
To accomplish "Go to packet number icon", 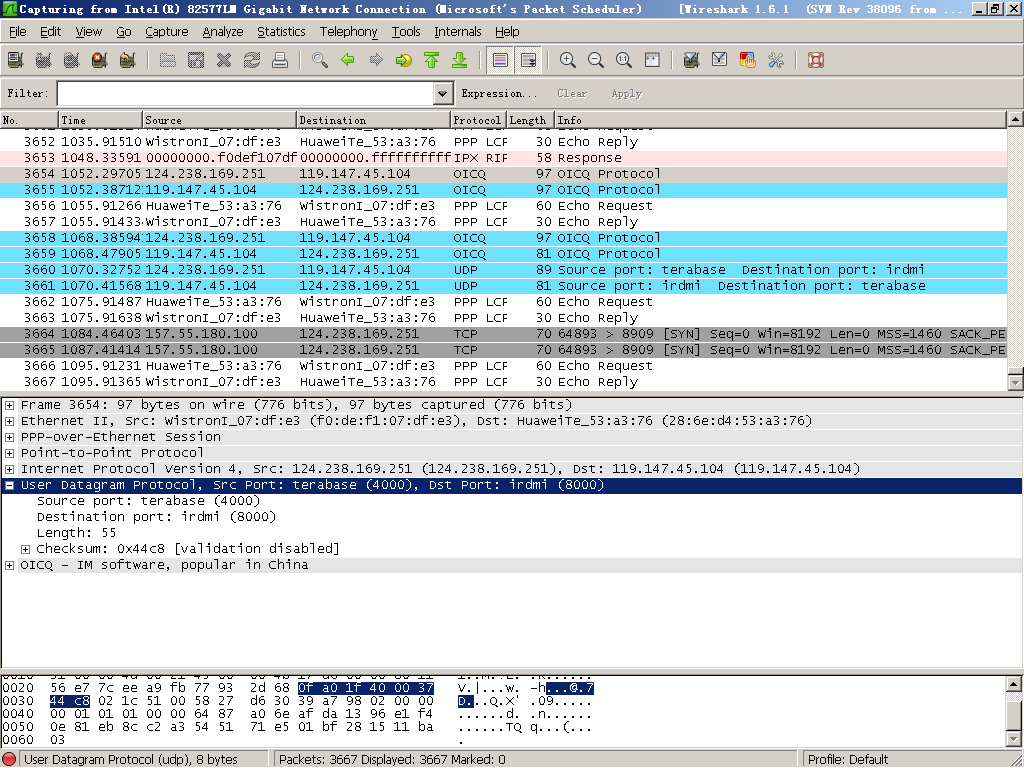I will [404, 60].
